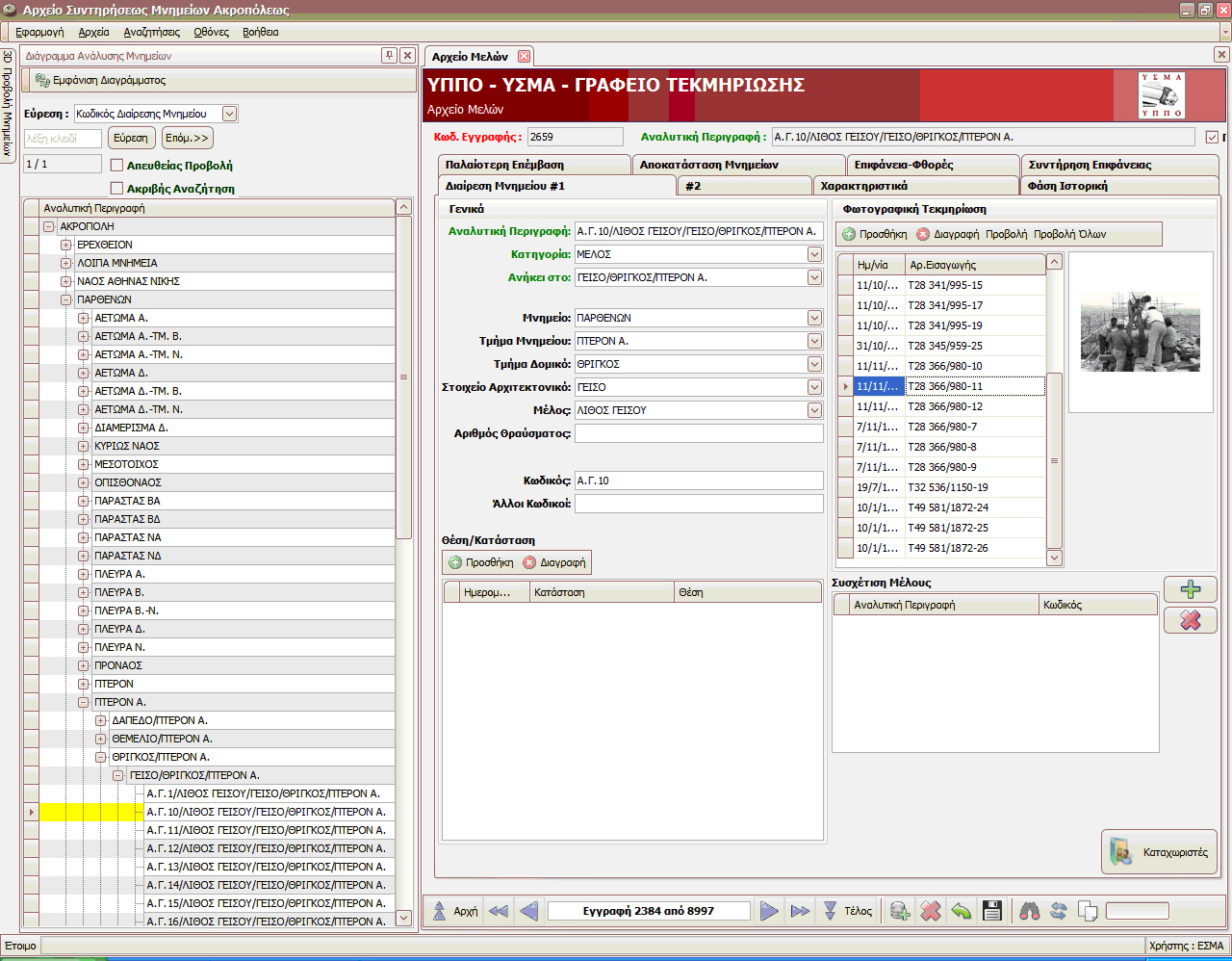Add position entry Προσθήκη under Θέση/Κατάσταση

(480, 562)
